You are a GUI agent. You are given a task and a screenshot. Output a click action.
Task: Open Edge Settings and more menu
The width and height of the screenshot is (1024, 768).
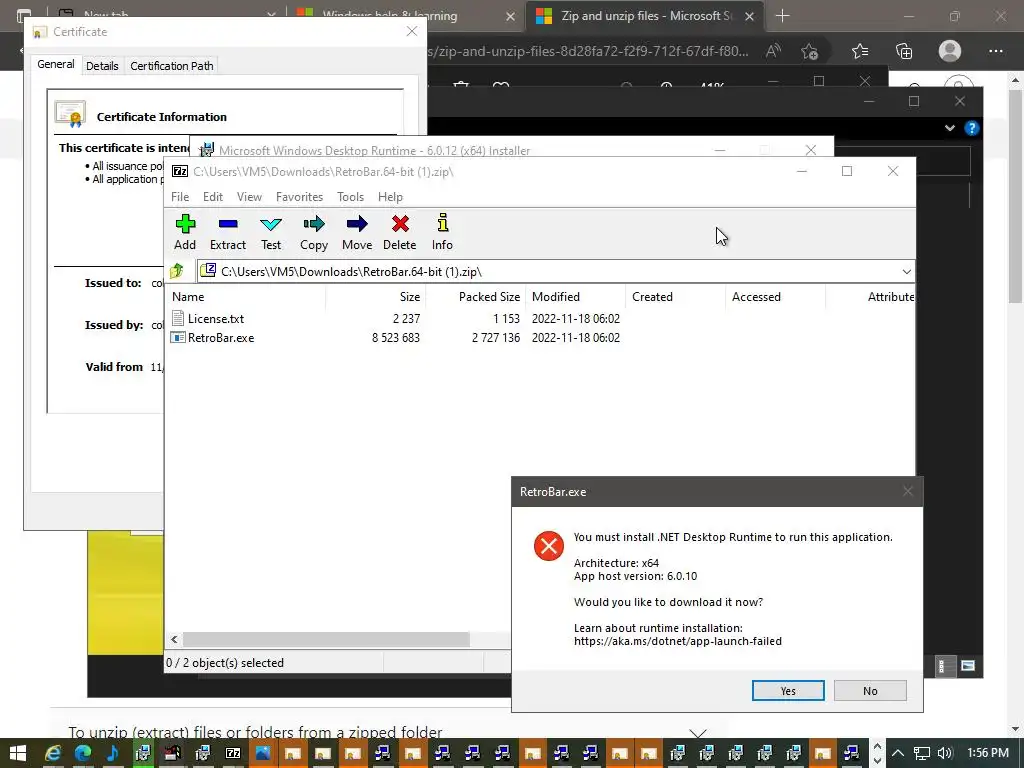pyautogui.click(x=995, y=51)
